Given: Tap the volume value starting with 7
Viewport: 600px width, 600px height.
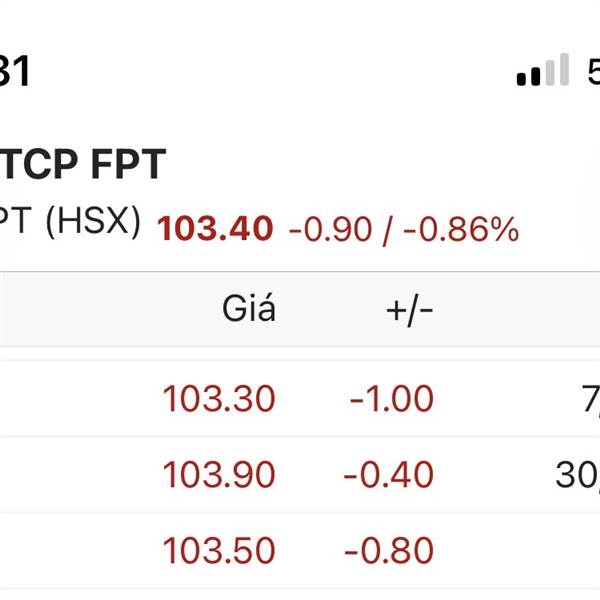Looking at the screenshot, I should (x=588, y=400).
